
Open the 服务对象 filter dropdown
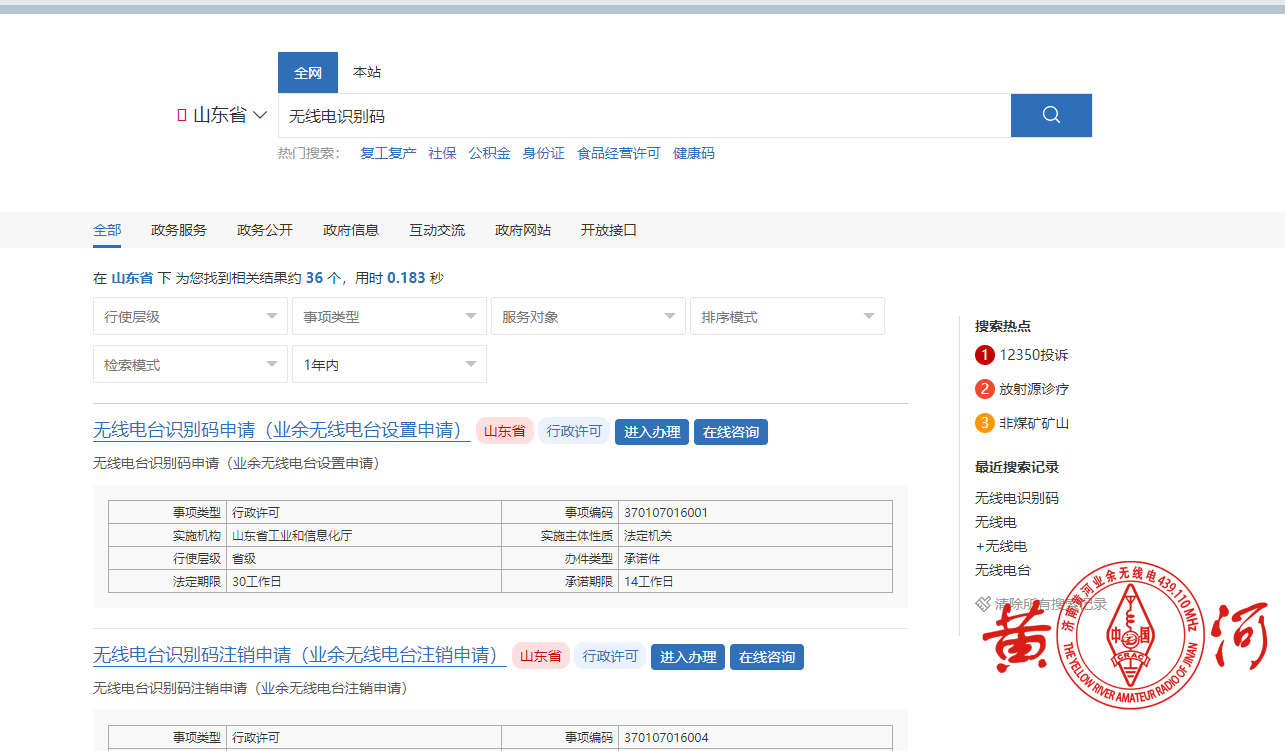pos(588,317)
